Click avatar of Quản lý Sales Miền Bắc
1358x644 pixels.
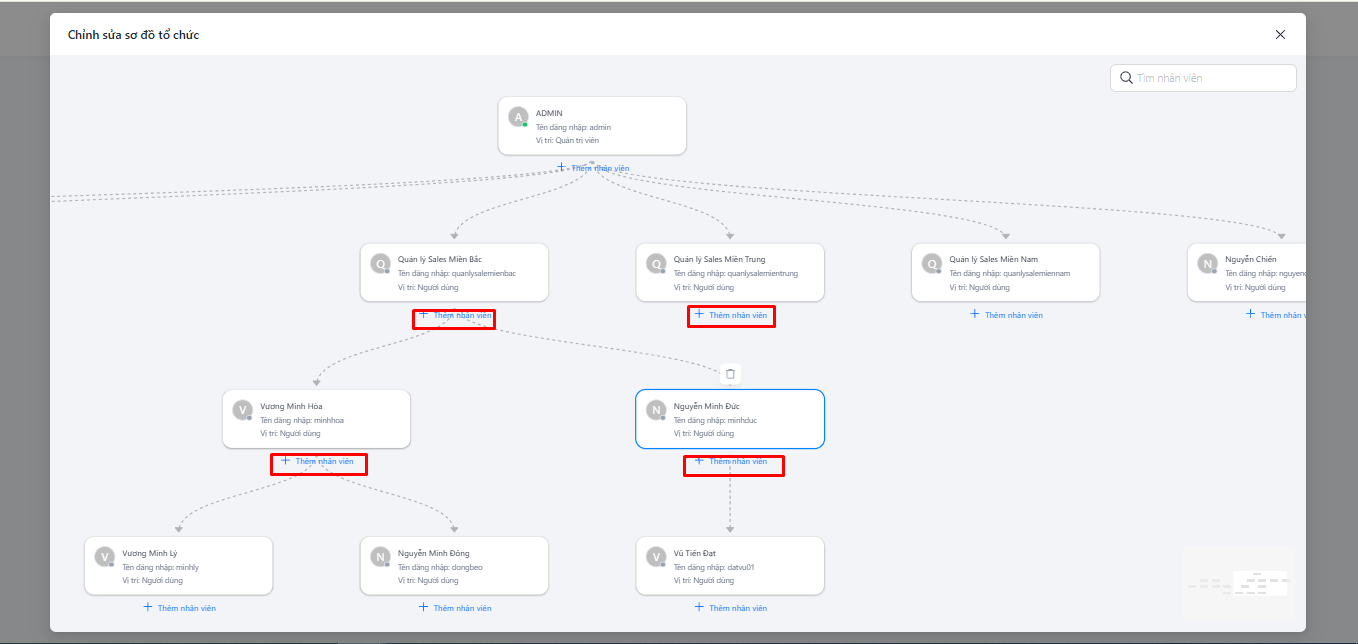[x=380, y=264]
